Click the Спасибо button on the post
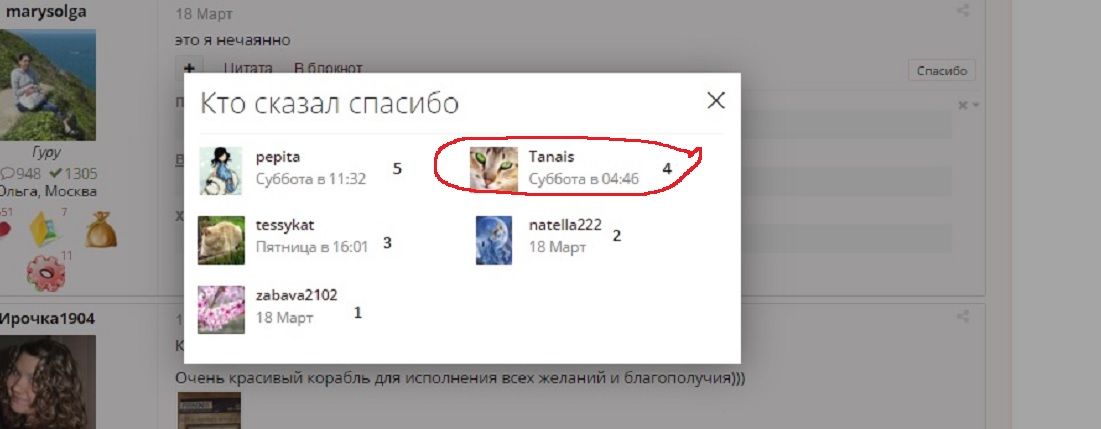The height and width of the screenshot is (429, 1101). tap(942, 70)
